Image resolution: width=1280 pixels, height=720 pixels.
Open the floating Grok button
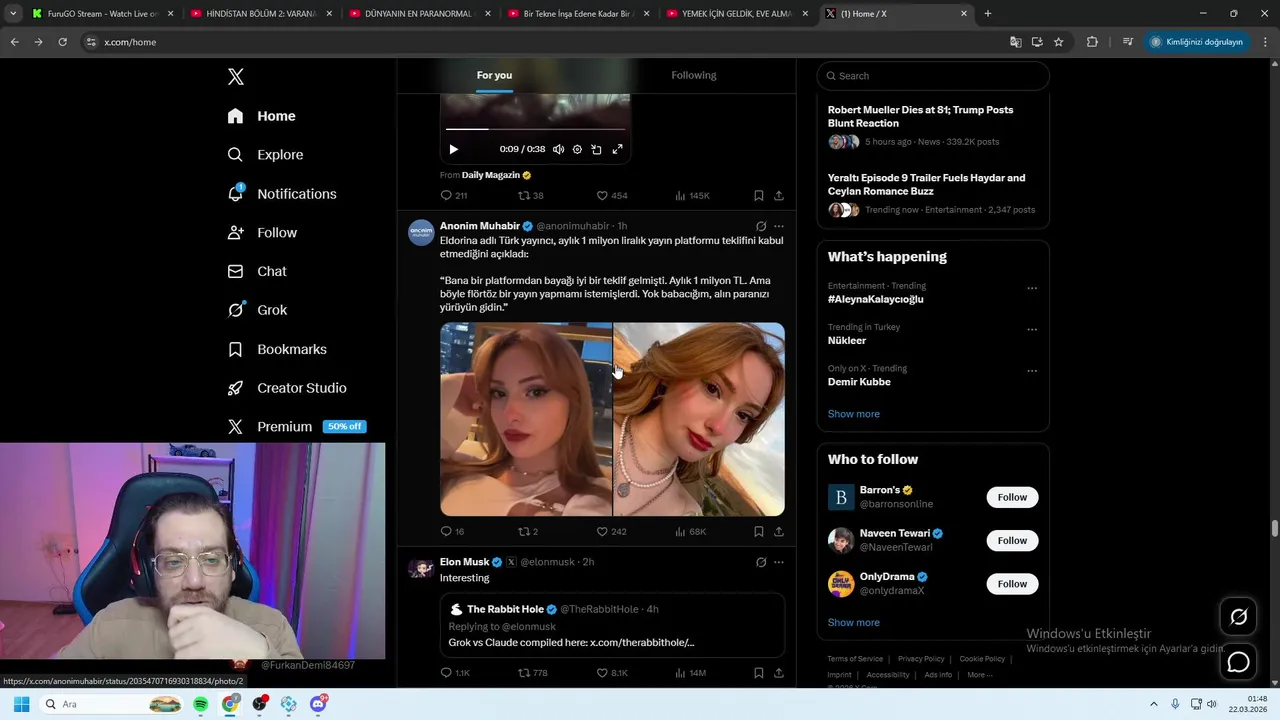[x=1238, y=617]
